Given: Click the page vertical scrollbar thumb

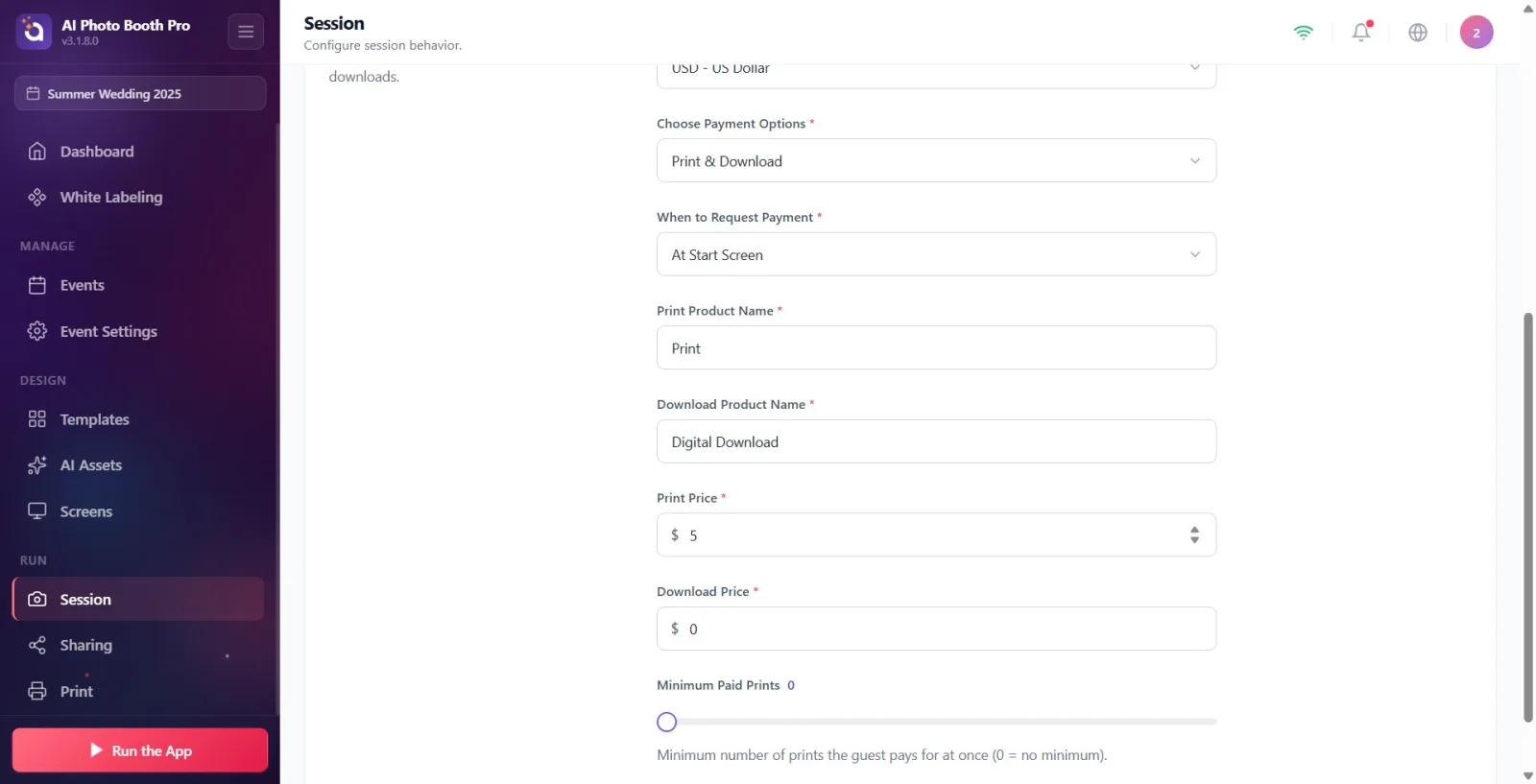Looking at the screenshot, I should pos(1528,517).
